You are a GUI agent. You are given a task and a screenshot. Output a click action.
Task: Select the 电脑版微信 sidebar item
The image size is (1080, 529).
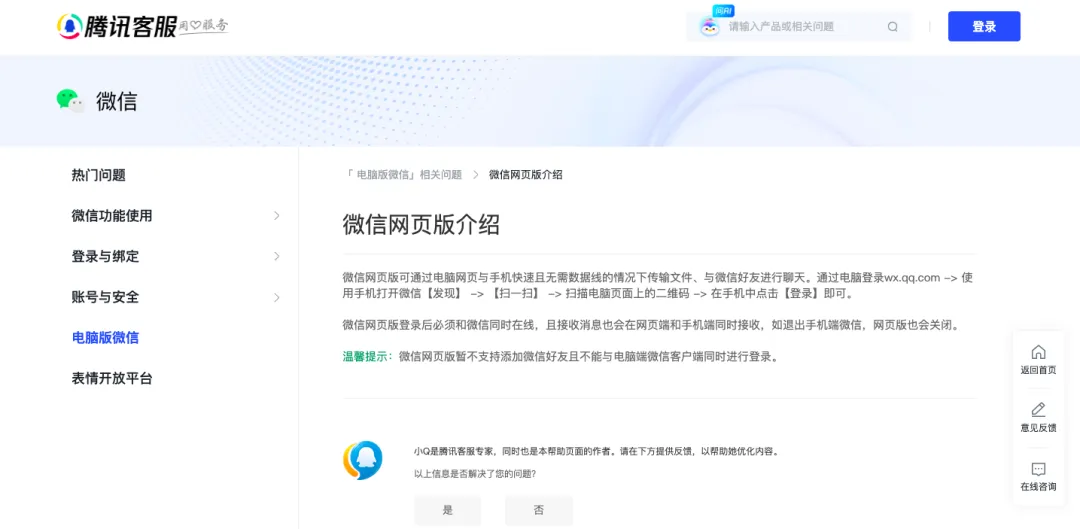coord(105,338)
